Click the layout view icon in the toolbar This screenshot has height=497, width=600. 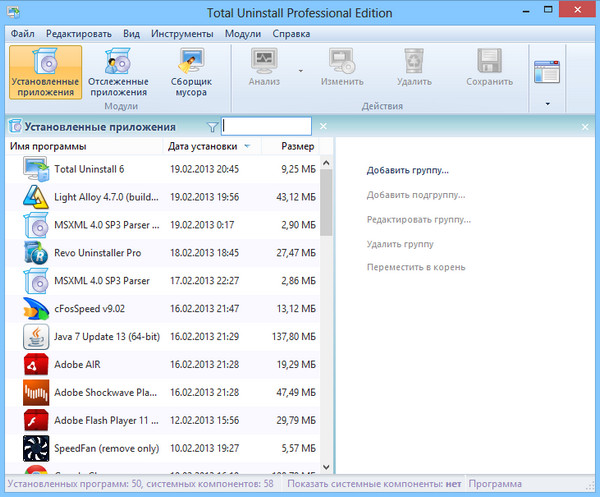(547, 72)
